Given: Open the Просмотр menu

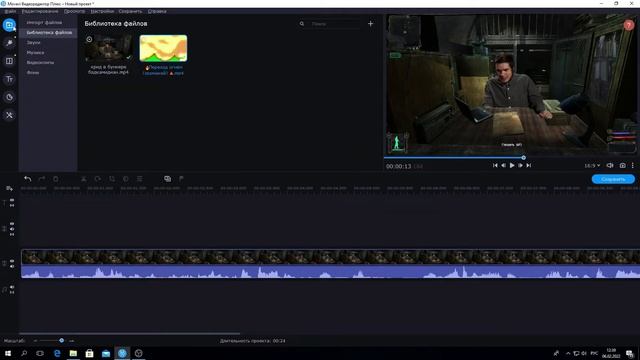Looking at the screenshot, I should [74, 11].
